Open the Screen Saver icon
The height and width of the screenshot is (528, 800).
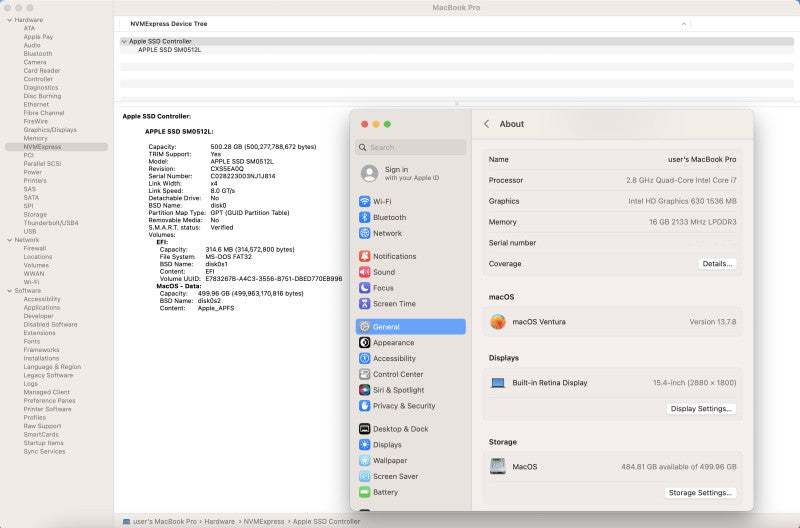tap(364, 476)
